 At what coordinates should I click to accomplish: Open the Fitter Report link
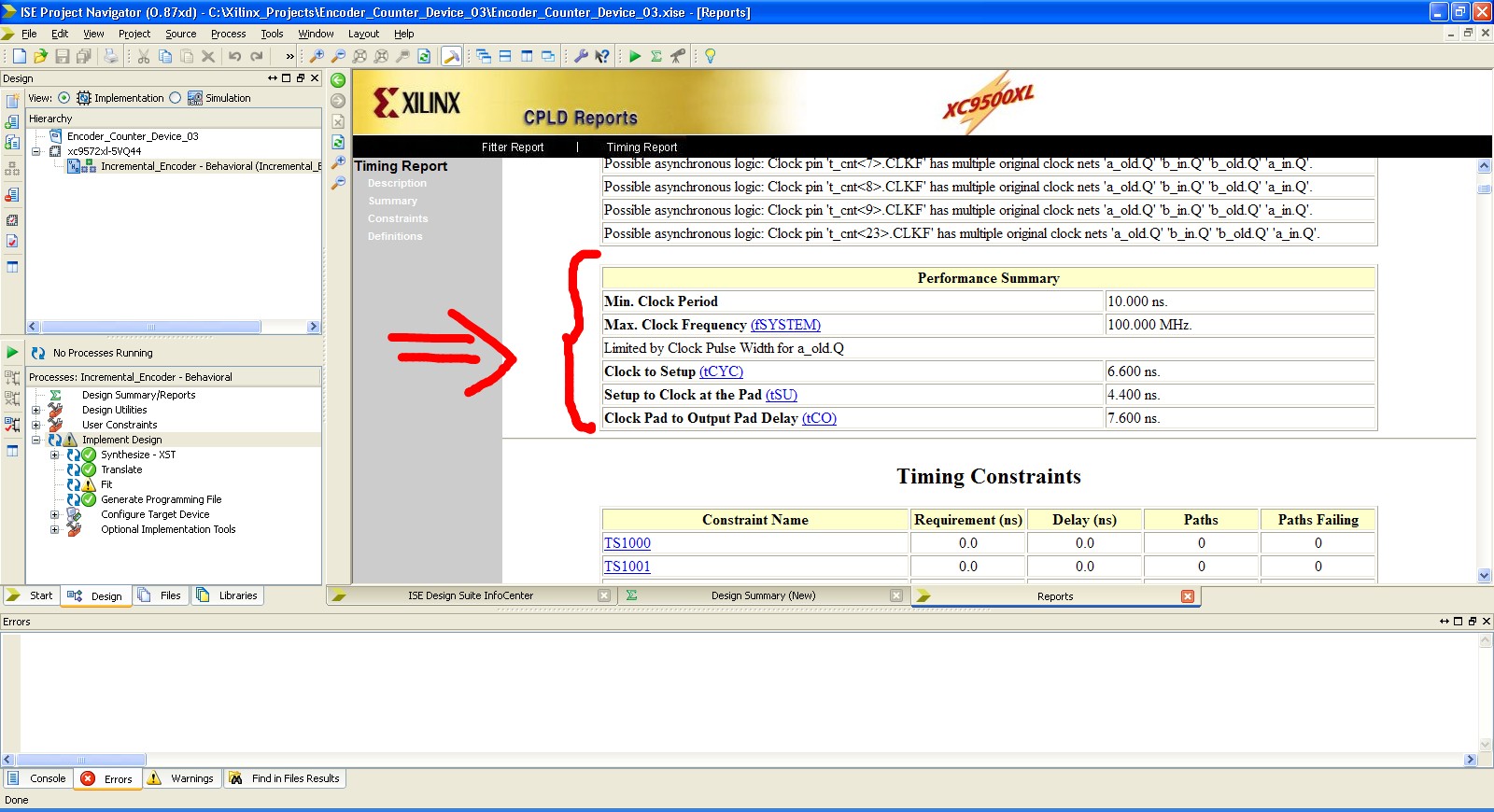tap(513, 147)
